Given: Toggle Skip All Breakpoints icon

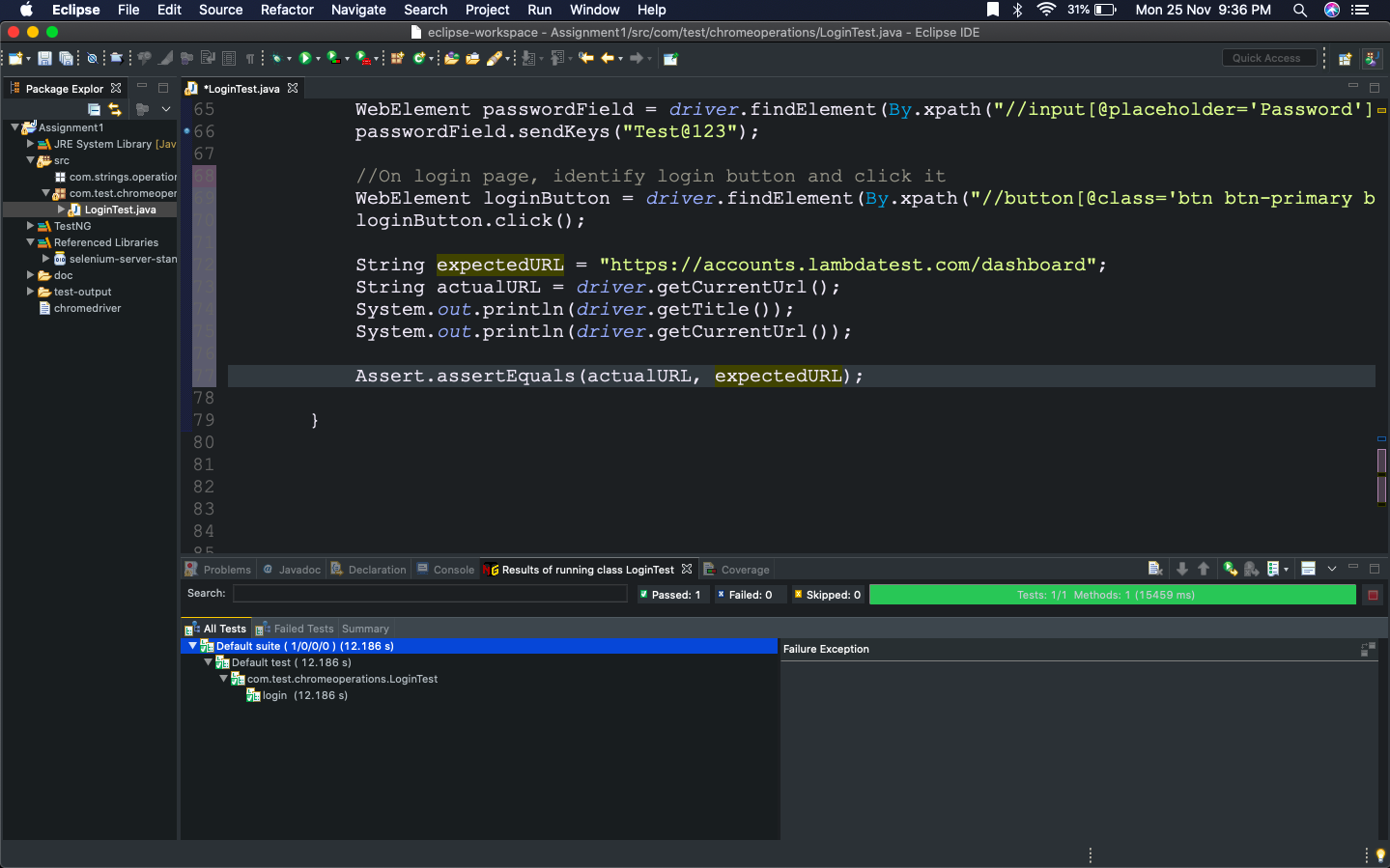Looking at the screenshot, I should pos(93,59).
